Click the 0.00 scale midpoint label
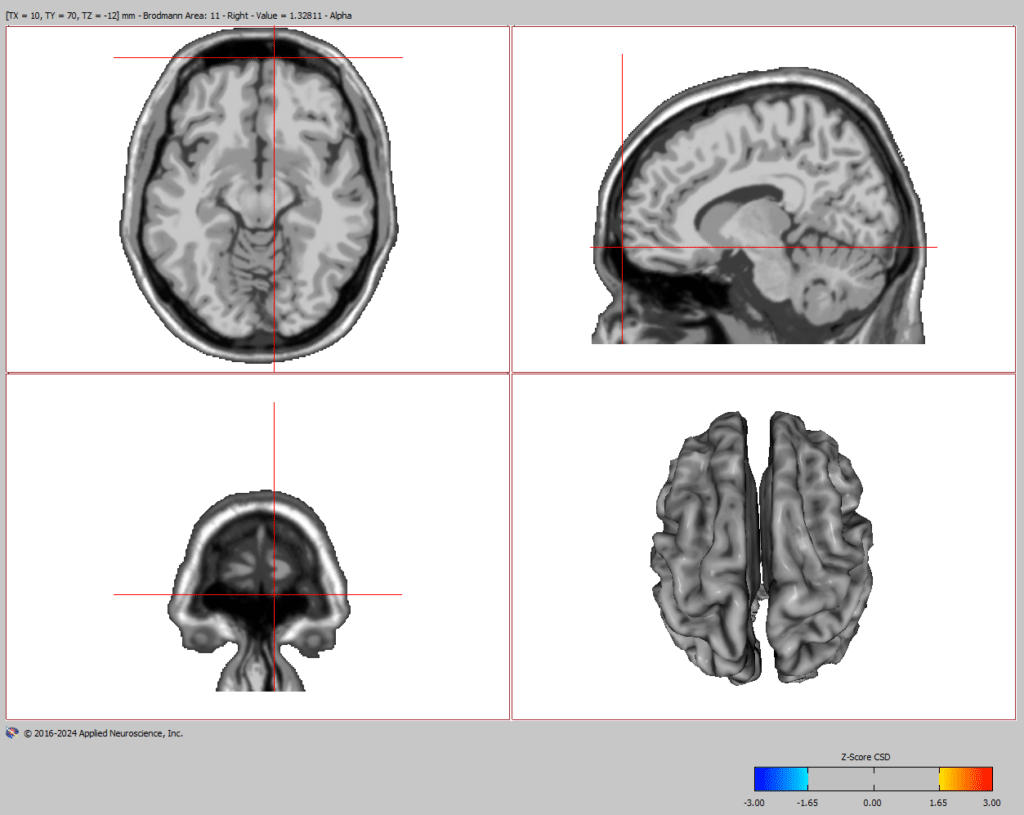 tap(872, 803)
